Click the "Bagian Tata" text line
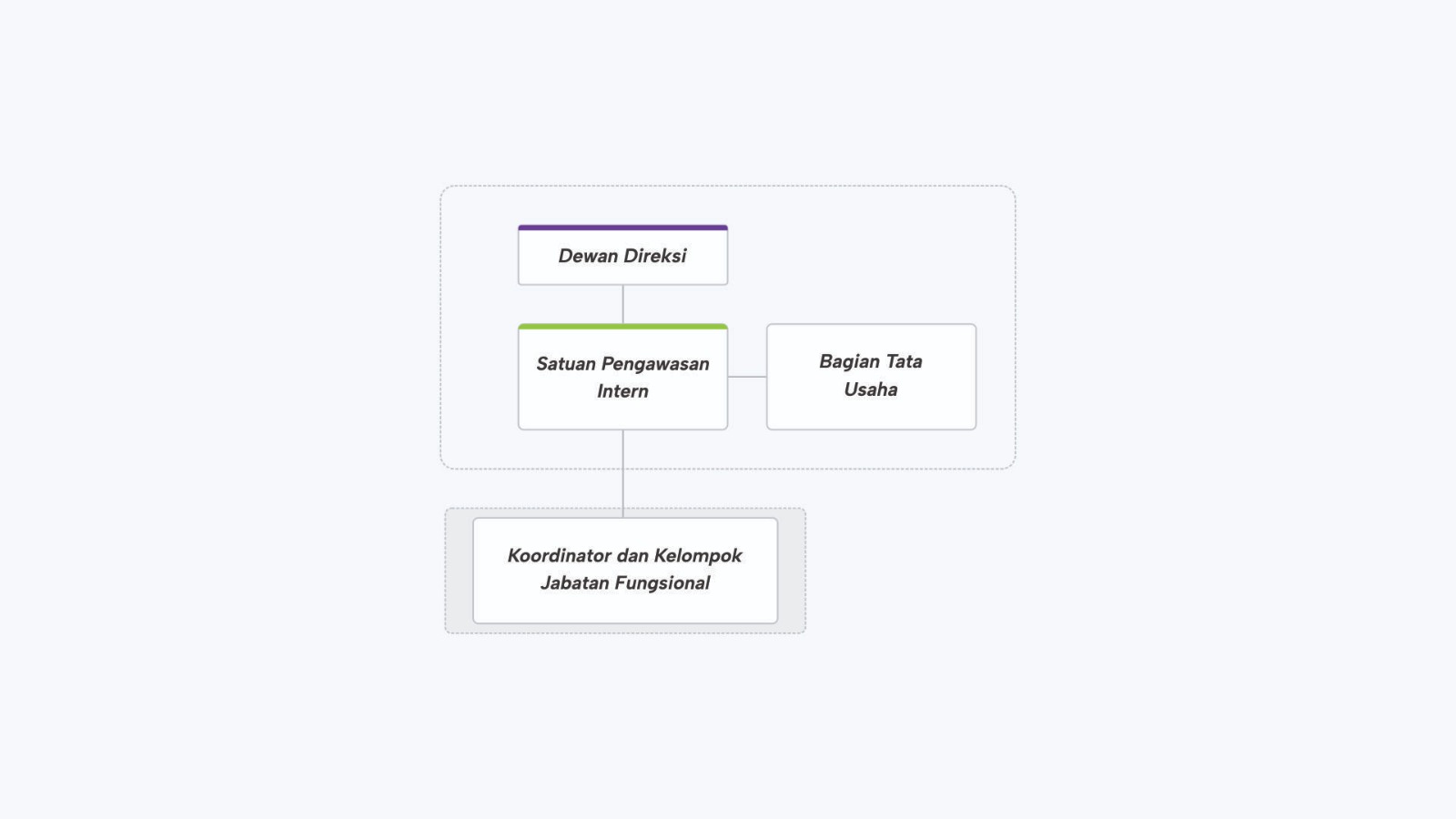 871,361
